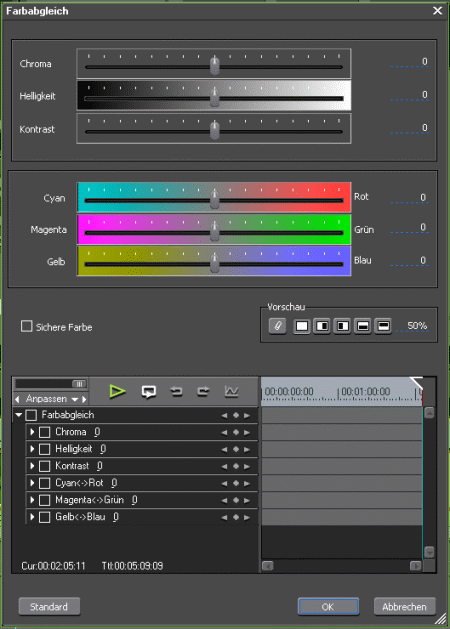This screenshot has width=450, height=629.
Task: Click the Cyan-Rot slider handle
Action: [215, 198]
